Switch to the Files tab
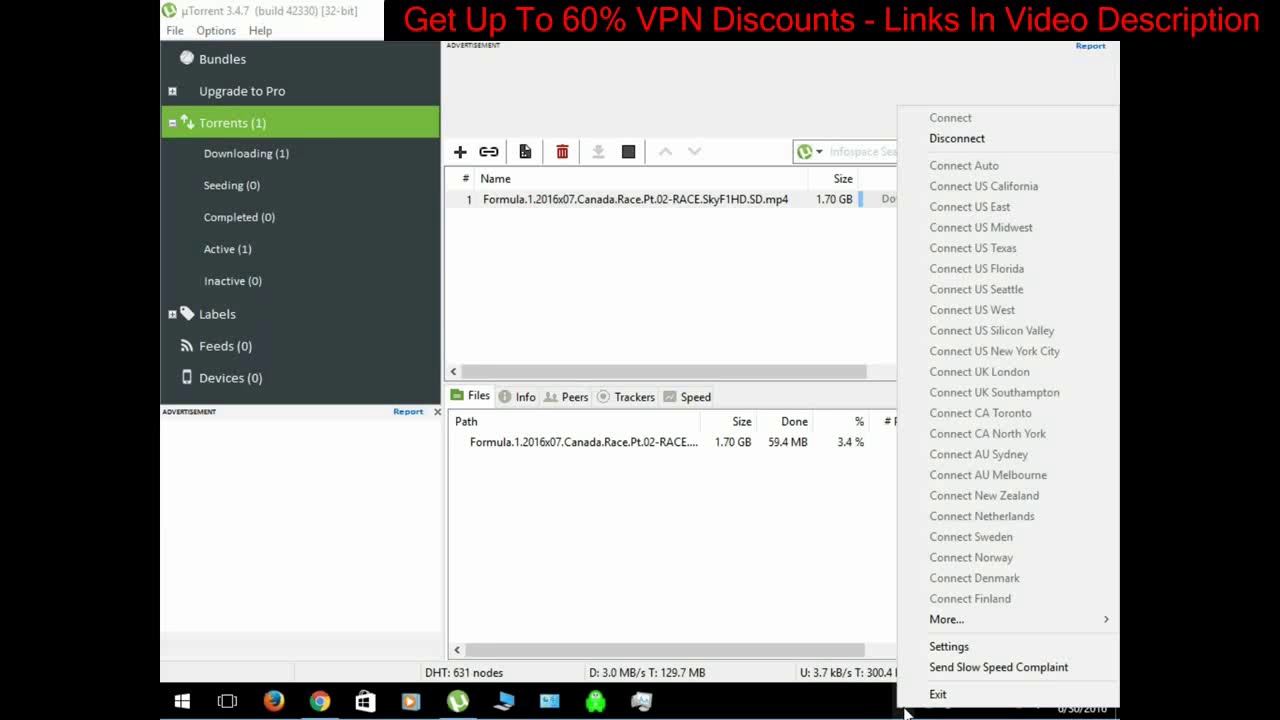The image size is (1280, 720). [x=470, y=396]
